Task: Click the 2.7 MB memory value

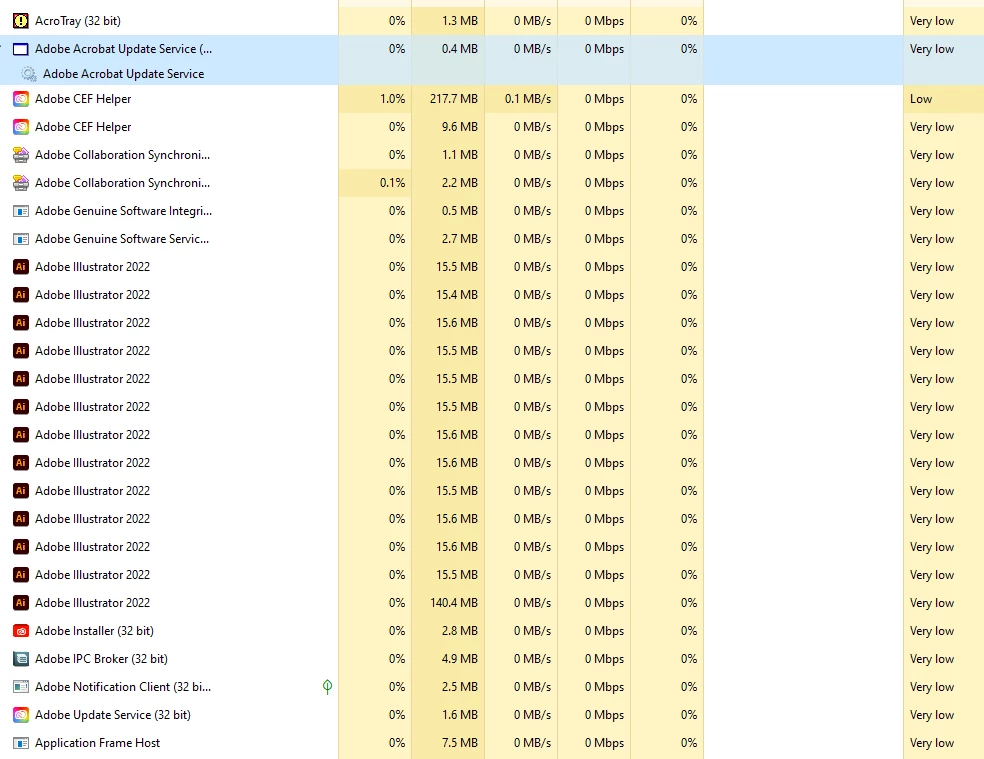Action: 459,239
